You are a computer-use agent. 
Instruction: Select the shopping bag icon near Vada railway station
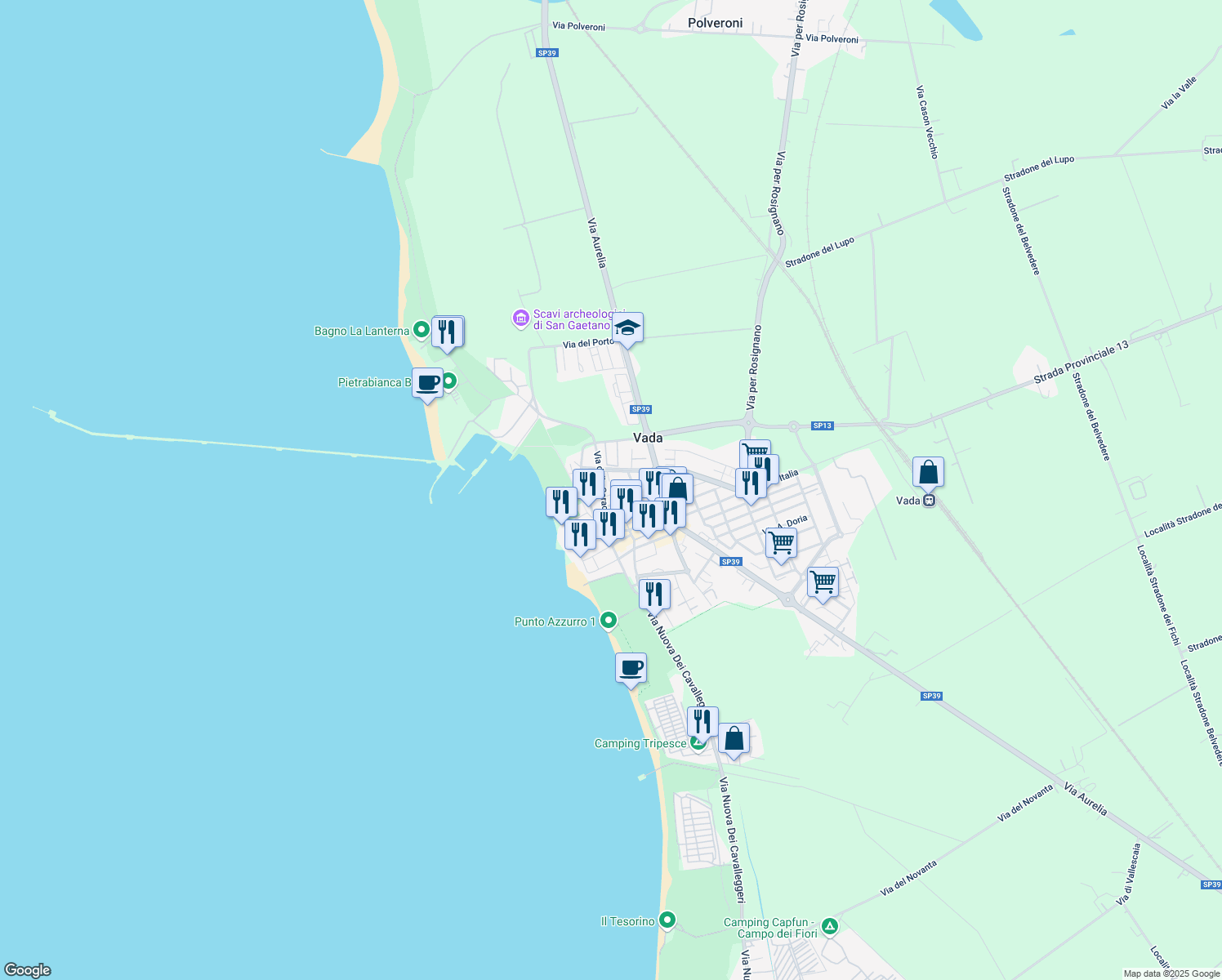[x=927, y=471]
